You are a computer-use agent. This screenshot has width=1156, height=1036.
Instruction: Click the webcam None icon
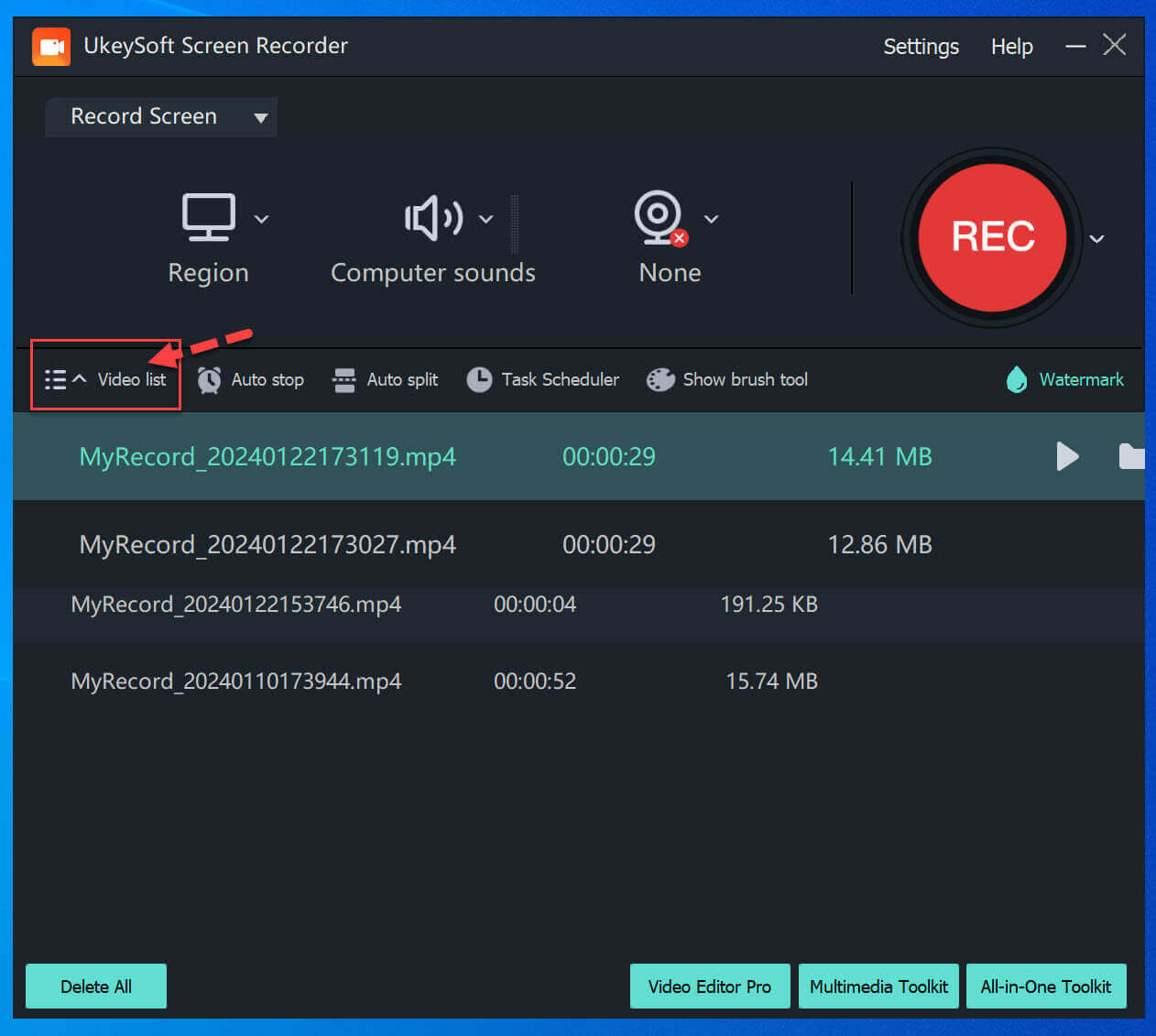(x=661, y=218)
